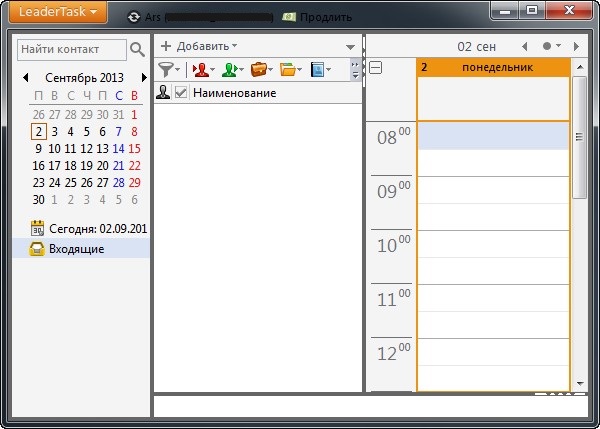Go to next month in mini calendar
Screen dimensions: 600x429
[x=144, y=77]
